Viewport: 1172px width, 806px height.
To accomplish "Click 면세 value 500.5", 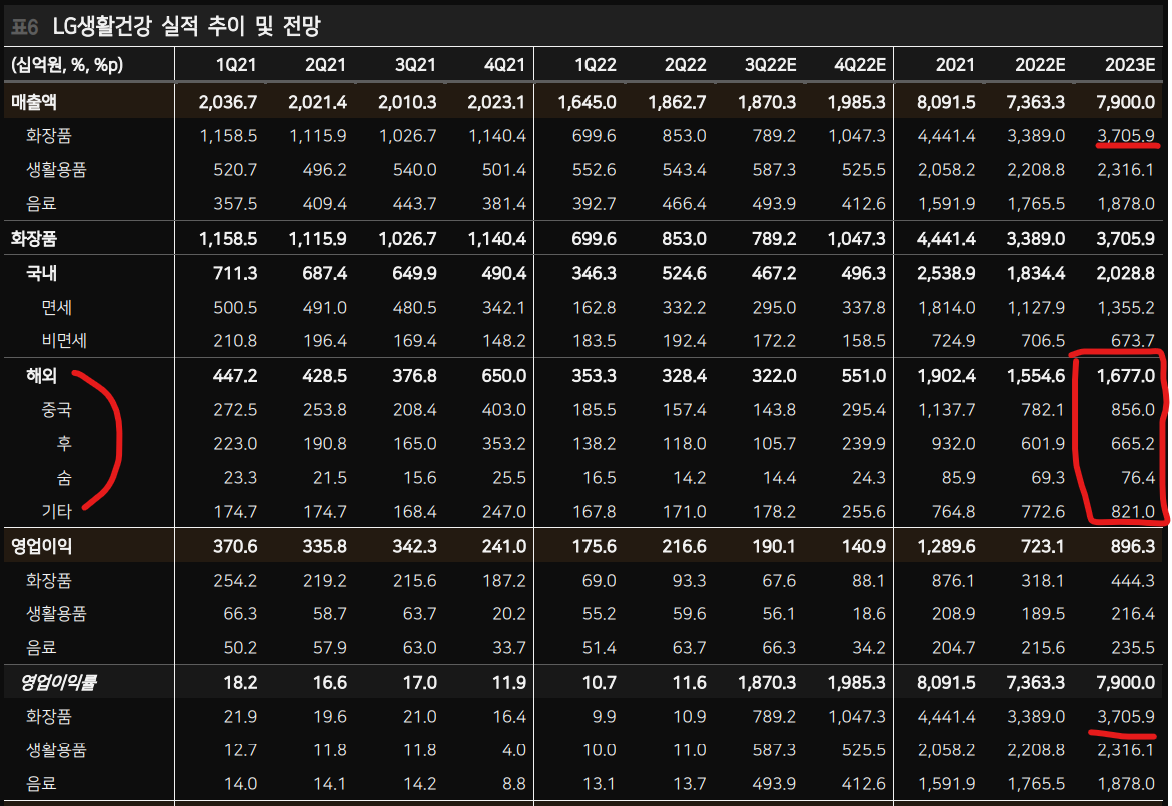I will 235,307.
